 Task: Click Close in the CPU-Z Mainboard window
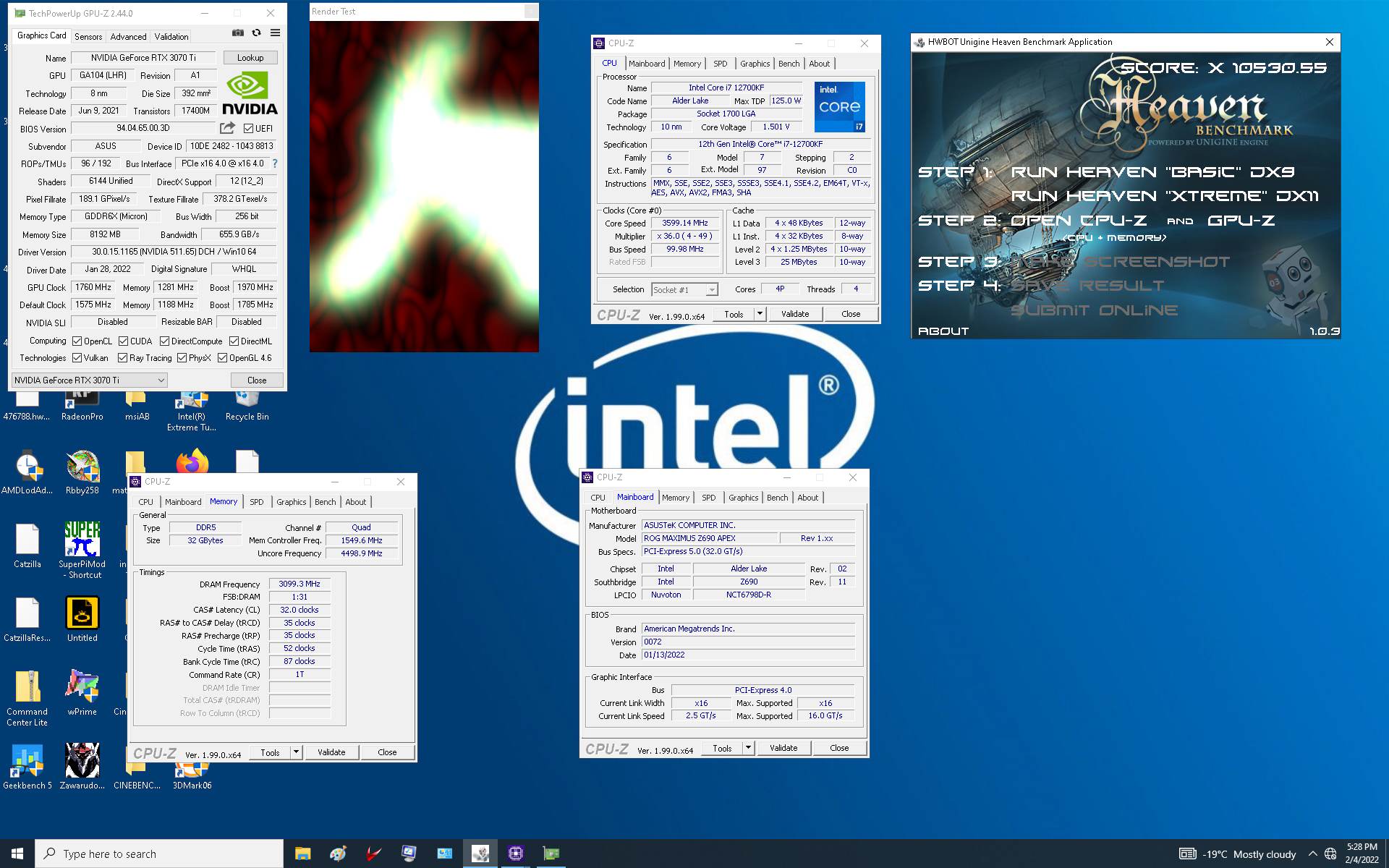pos(839,748)
